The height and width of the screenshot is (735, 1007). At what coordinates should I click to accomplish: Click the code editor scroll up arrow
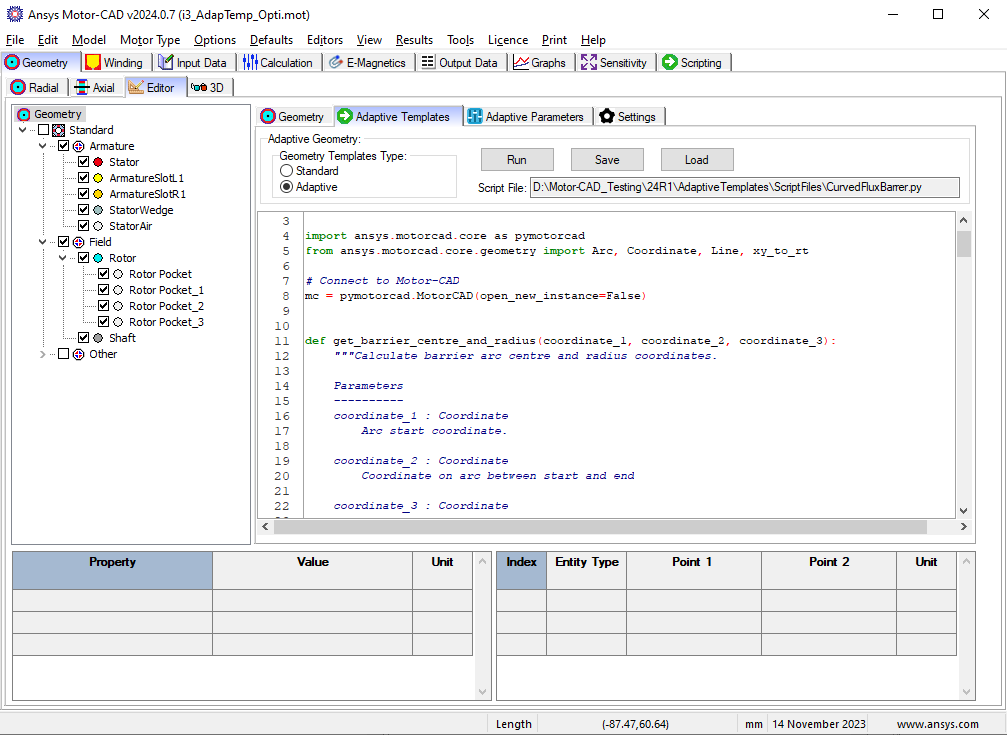(x=963, y=220)
